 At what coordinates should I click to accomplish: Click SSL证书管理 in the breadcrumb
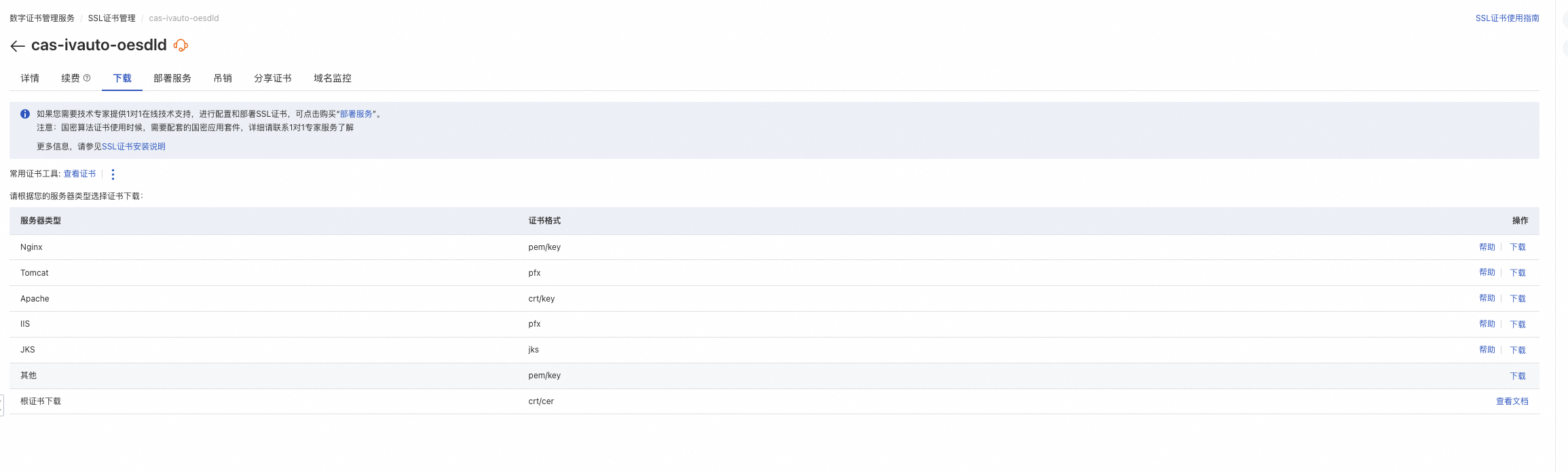tap(112, 18)
